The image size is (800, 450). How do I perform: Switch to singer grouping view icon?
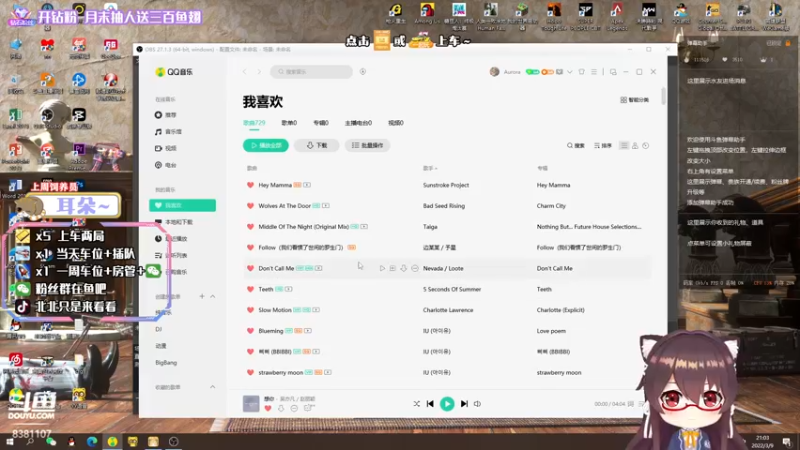coord(635,145)
